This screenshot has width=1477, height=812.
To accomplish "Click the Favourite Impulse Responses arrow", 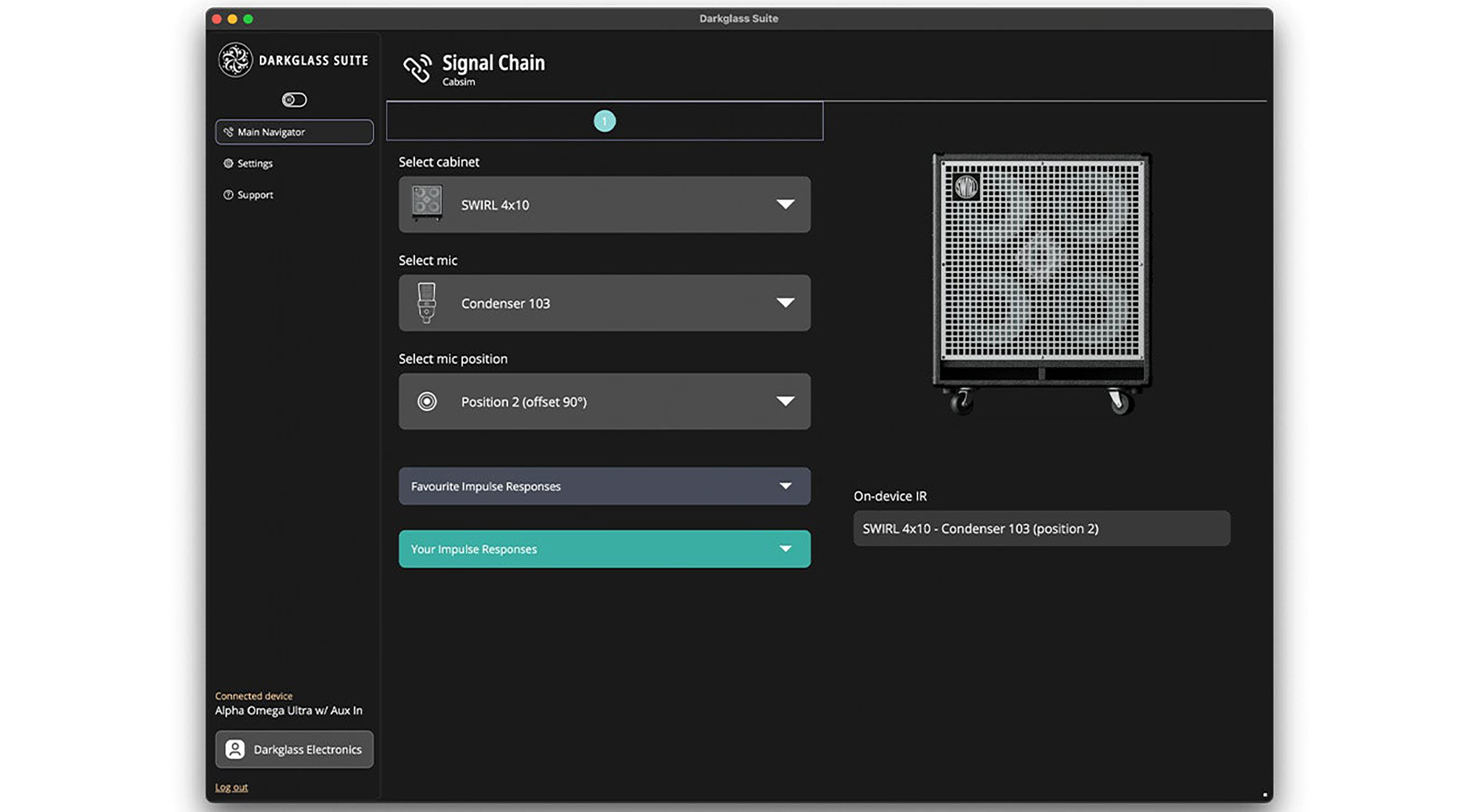I will [x=785, y=486].
